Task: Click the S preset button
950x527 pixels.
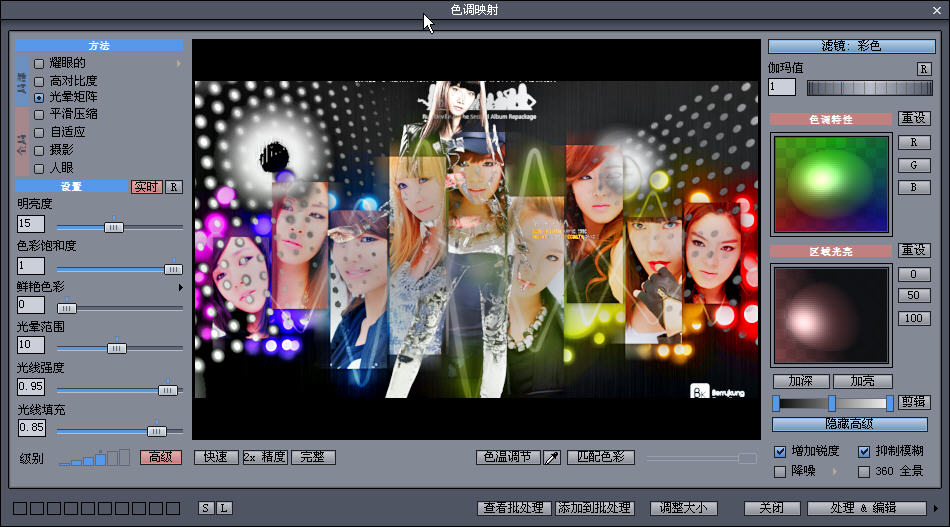Action: 206,508
